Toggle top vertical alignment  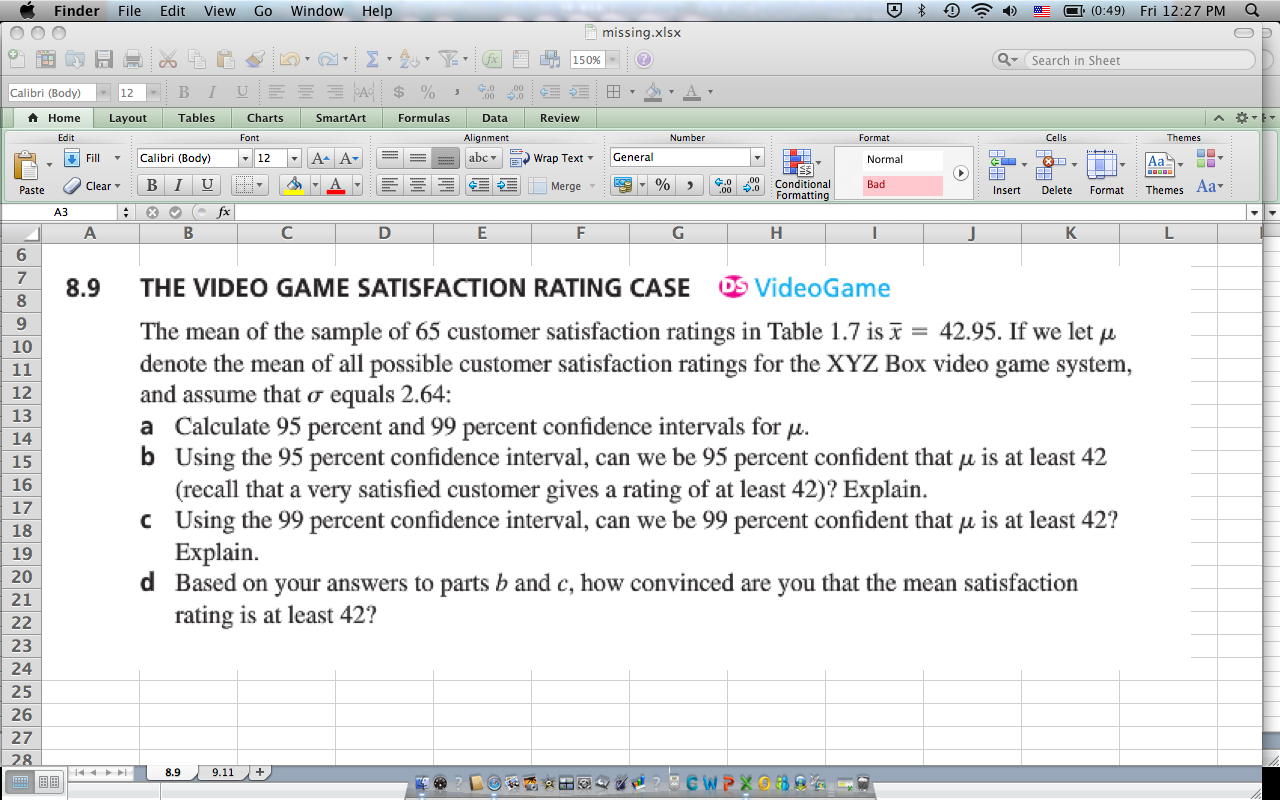click(390, 158)
